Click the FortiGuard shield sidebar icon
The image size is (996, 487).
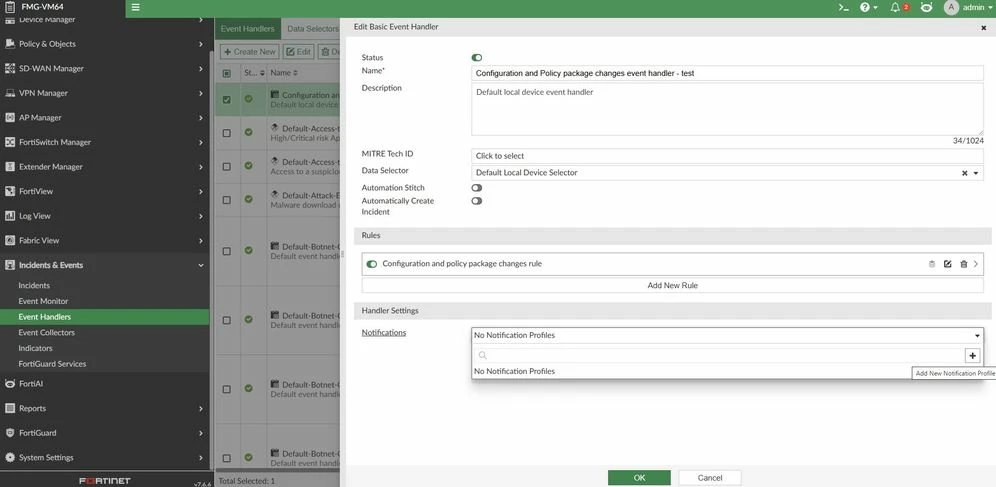click(x=10, y=433)
